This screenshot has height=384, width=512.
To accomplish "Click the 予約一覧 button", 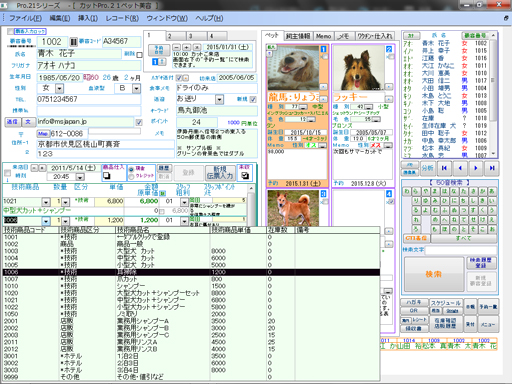I will 488,306.
